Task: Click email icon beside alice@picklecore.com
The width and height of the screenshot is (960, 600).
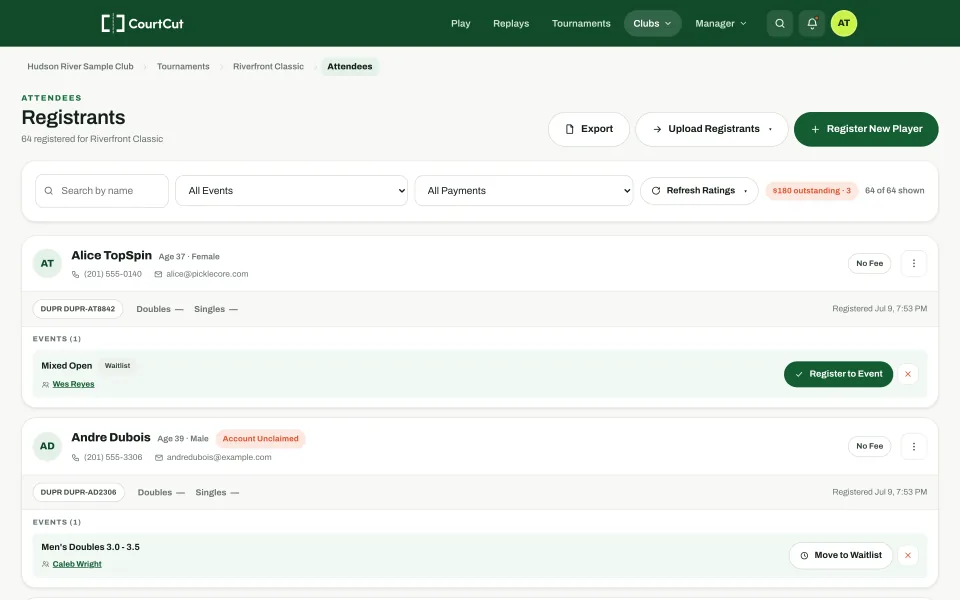Action: pyautogui.click(x=158, y=274)
